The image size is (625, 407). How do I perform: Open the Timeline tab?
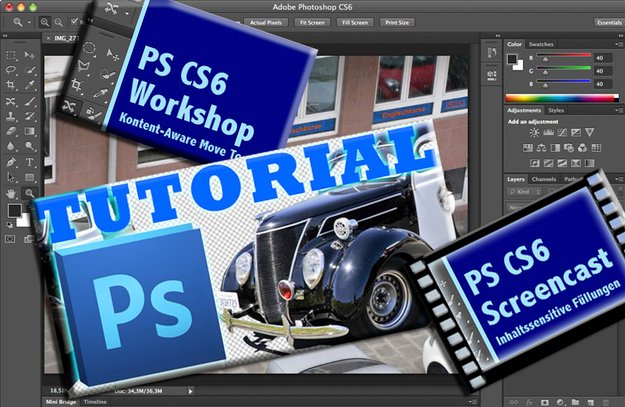tap(95, 402)
